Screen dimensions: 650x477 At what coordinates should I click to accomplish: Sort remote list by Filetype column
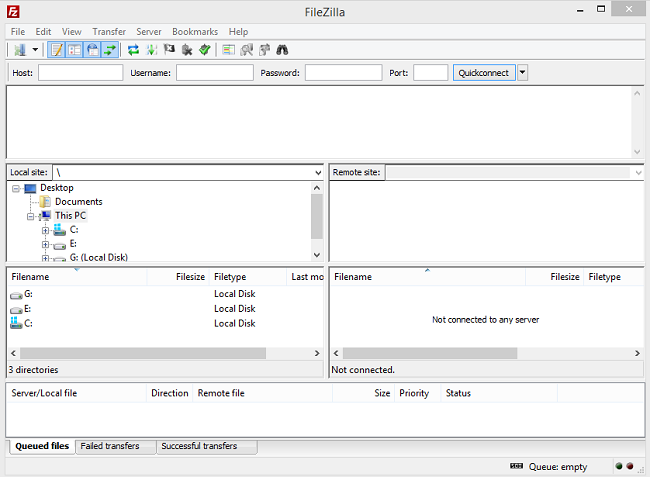point(614,277)
